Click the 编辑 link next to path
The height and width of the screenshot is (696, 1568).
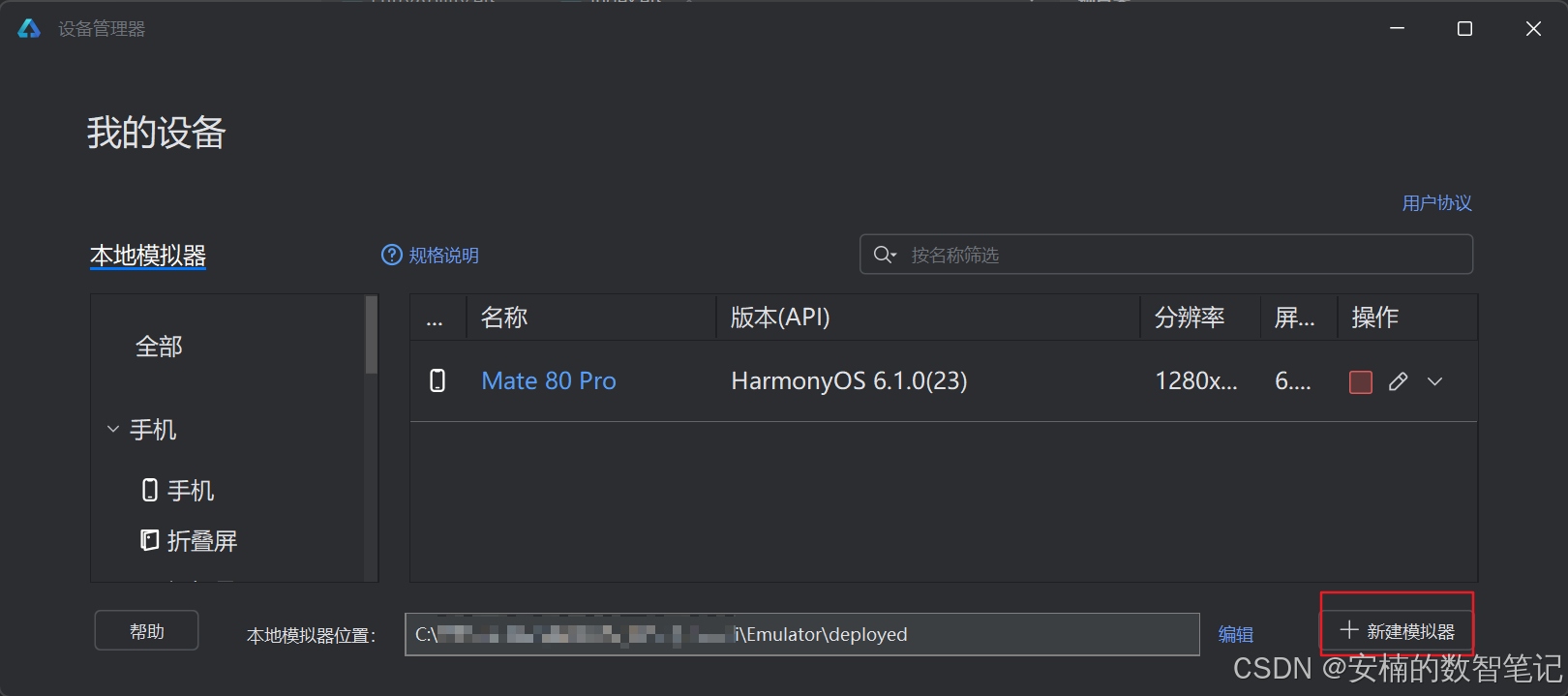1235,634
